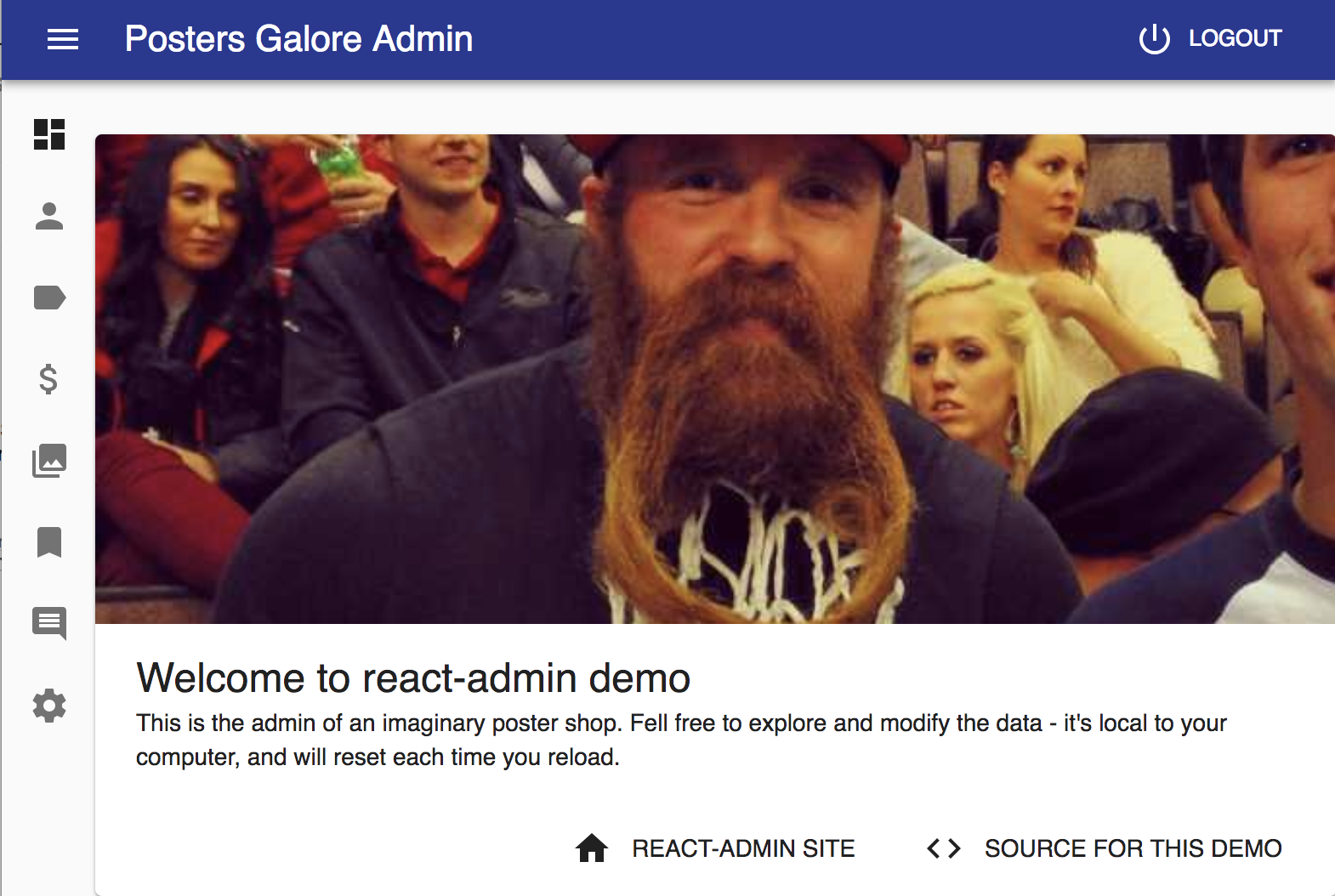Open the Segments label tag icon
Image resolution: width=1335 pixels, height=896 pixels.
[49, 298]
